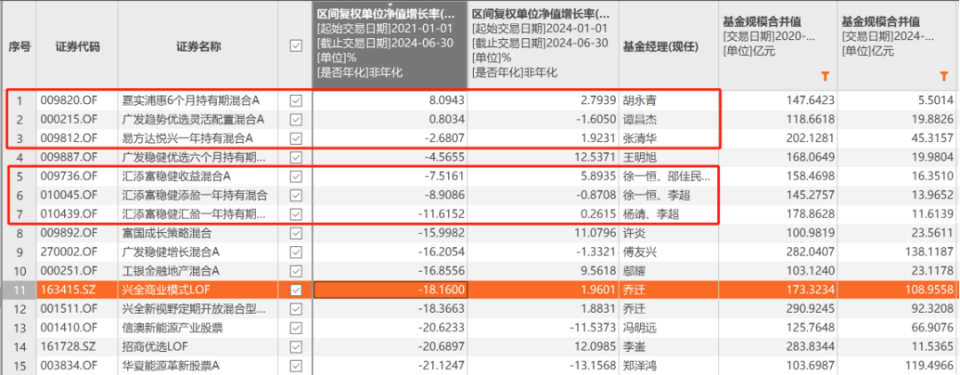Image resolution: width=960 pixels, height=375 pixels.
Task: Select the 2024 growth rate column header
Action: (x=544, y=42)
